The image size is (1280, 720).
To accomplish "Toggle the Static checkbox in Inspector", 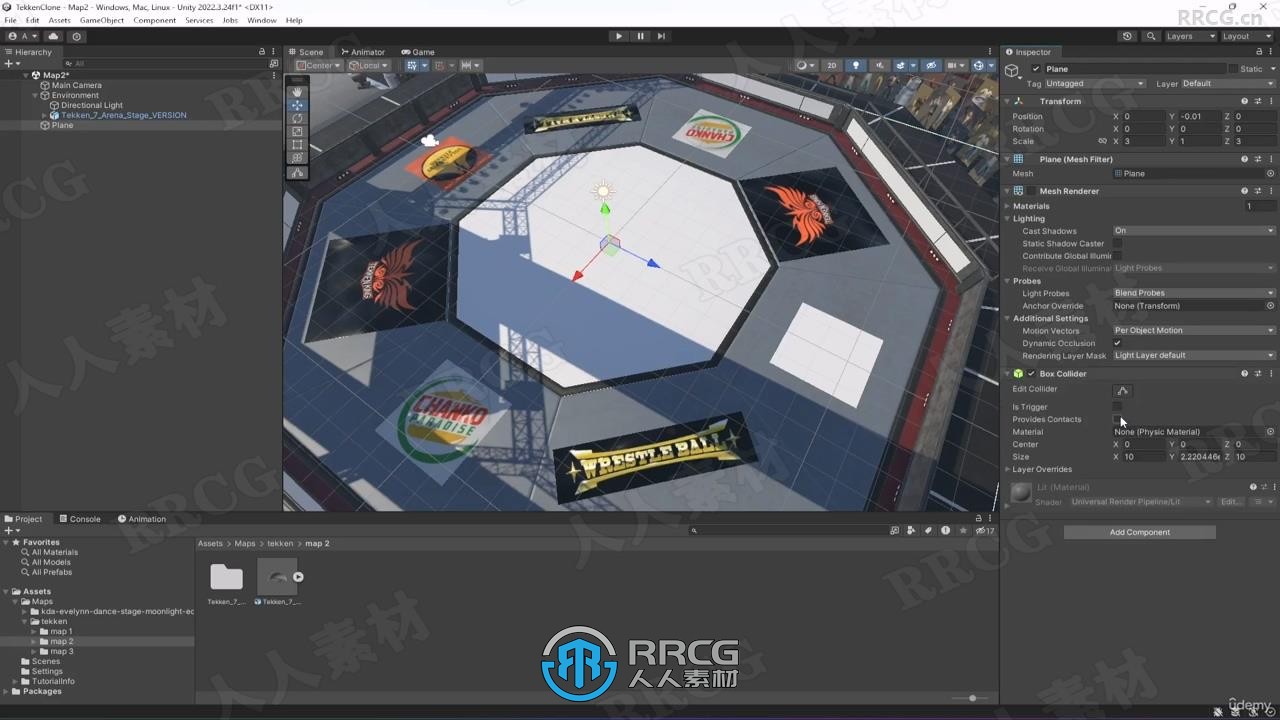I will point(1231,69).
